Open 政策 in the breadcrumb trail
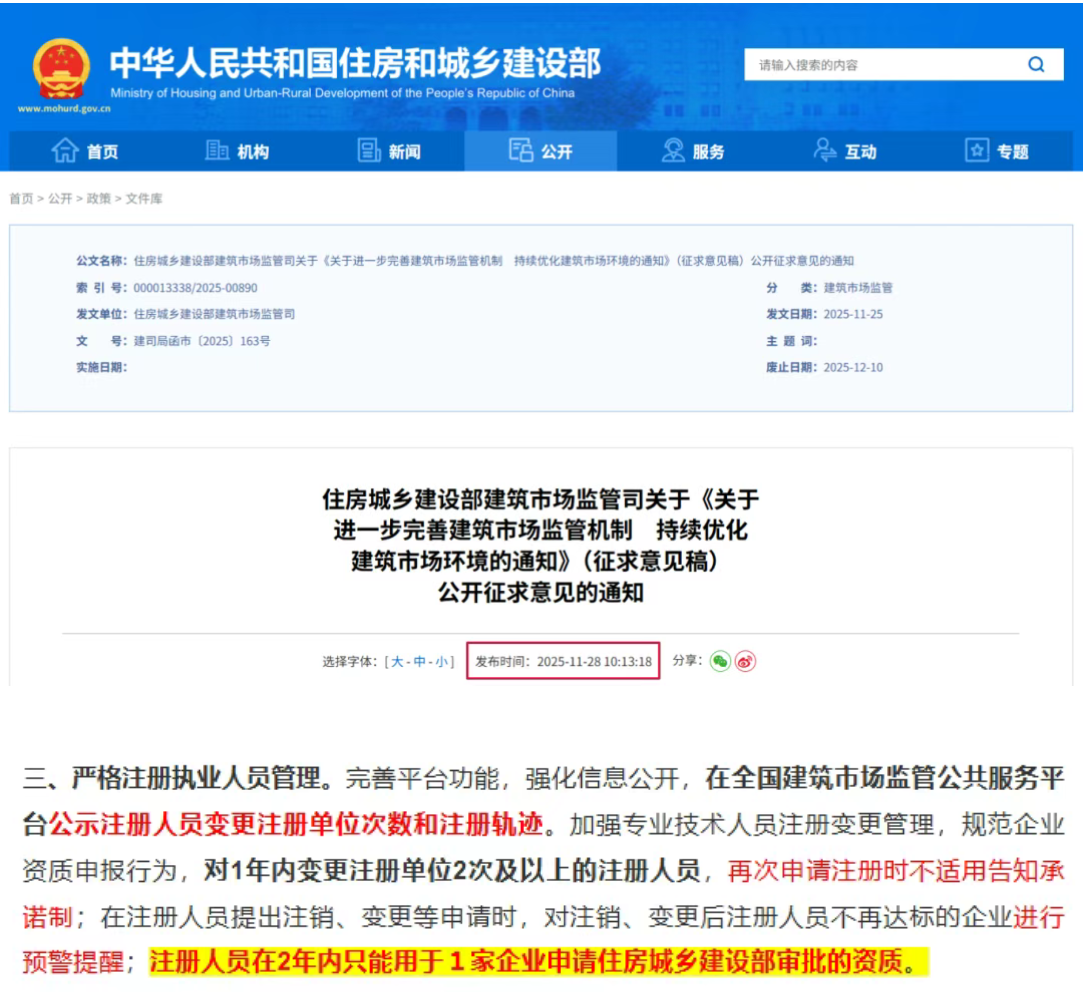This screenshot has height=992, width=1092. (98, 199)
